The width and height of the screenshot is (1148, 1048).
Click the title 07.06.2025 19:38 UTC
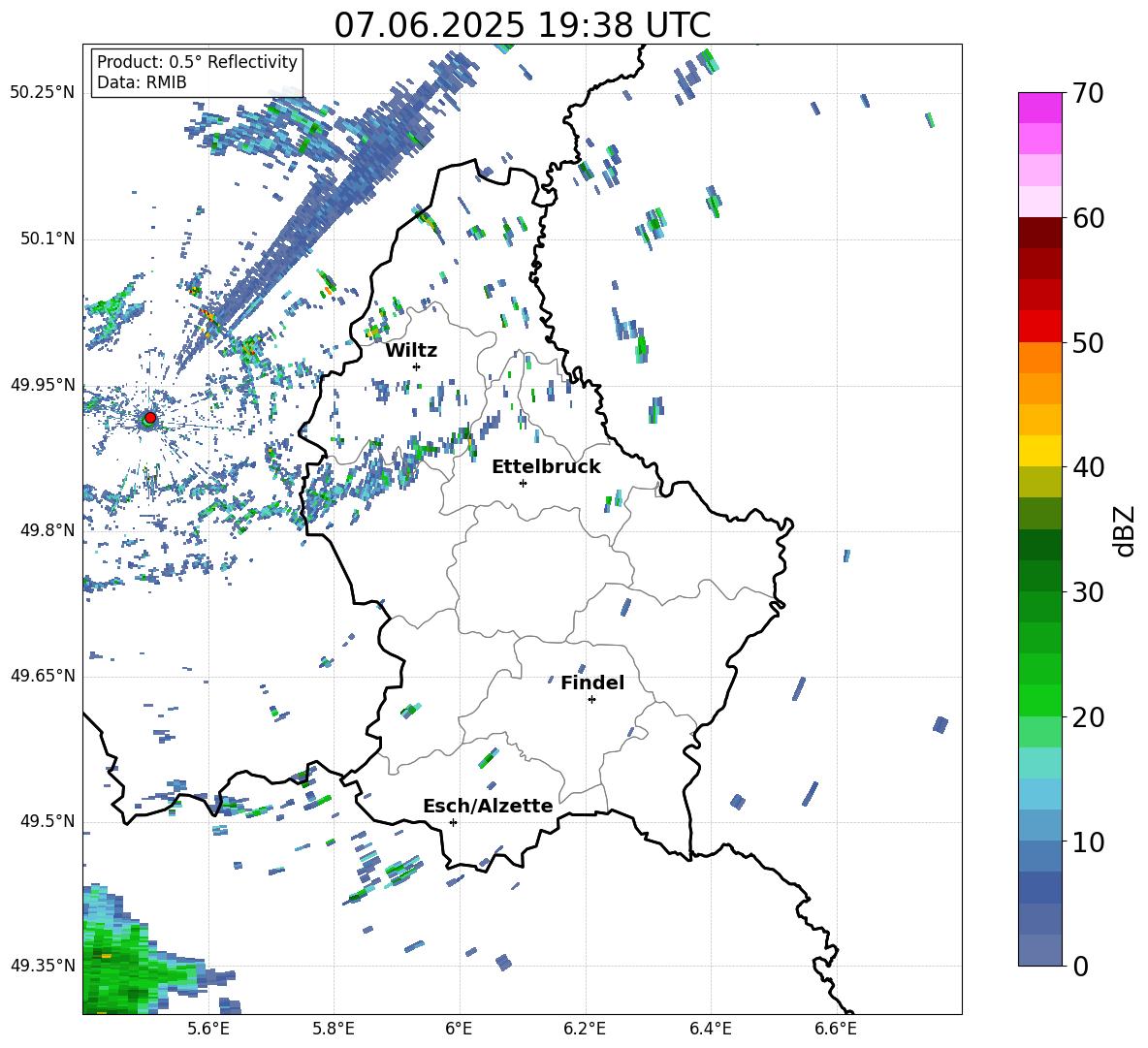coord(522,25)
